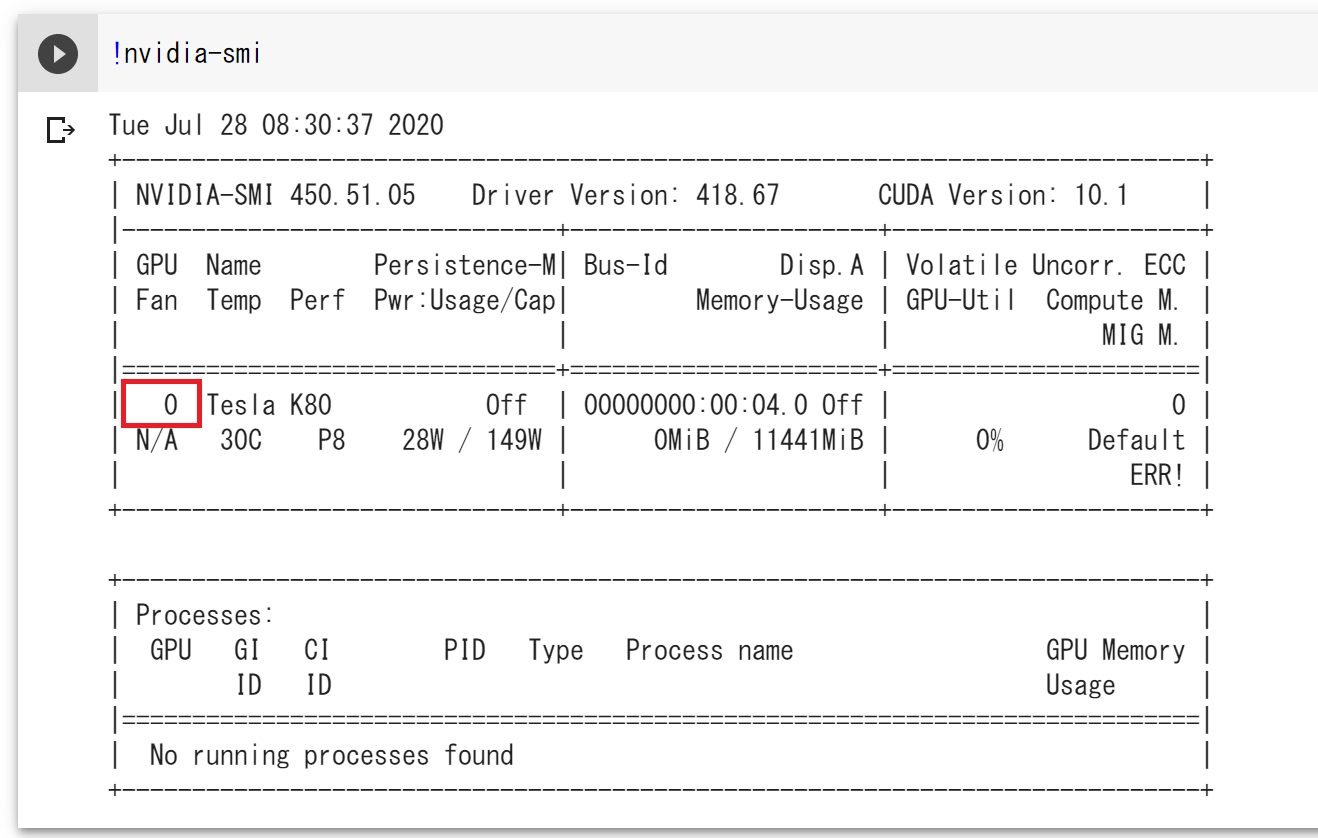This screenshot has width=1318, height=838.
Task: Click the CUDA Version 10.1 text
Action: 1003,195
